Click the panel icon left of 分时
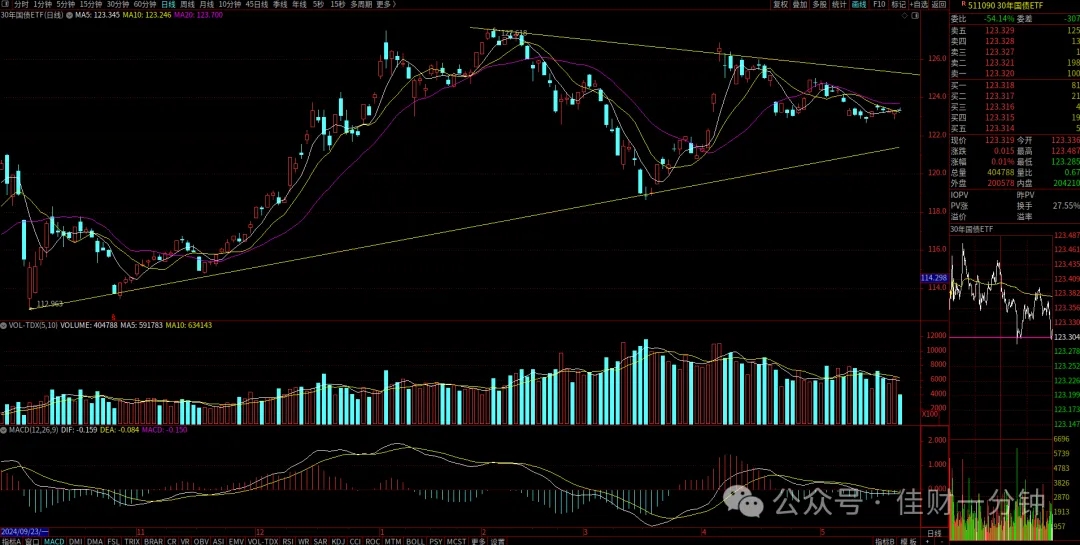The height and width of the screenshot is (545, 1080). [5, 4]
